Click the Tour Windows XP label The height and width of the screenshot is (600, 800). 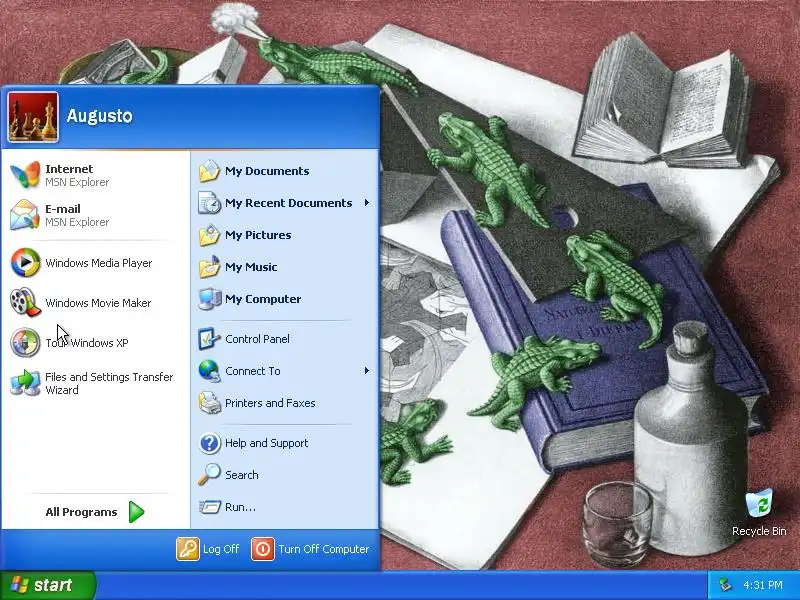point(87,343)
